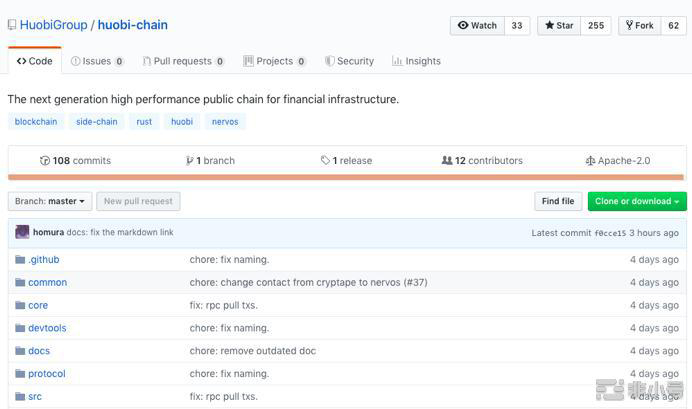Select the Code tab
Screen dimensions: 692x409
coord(34,61)
